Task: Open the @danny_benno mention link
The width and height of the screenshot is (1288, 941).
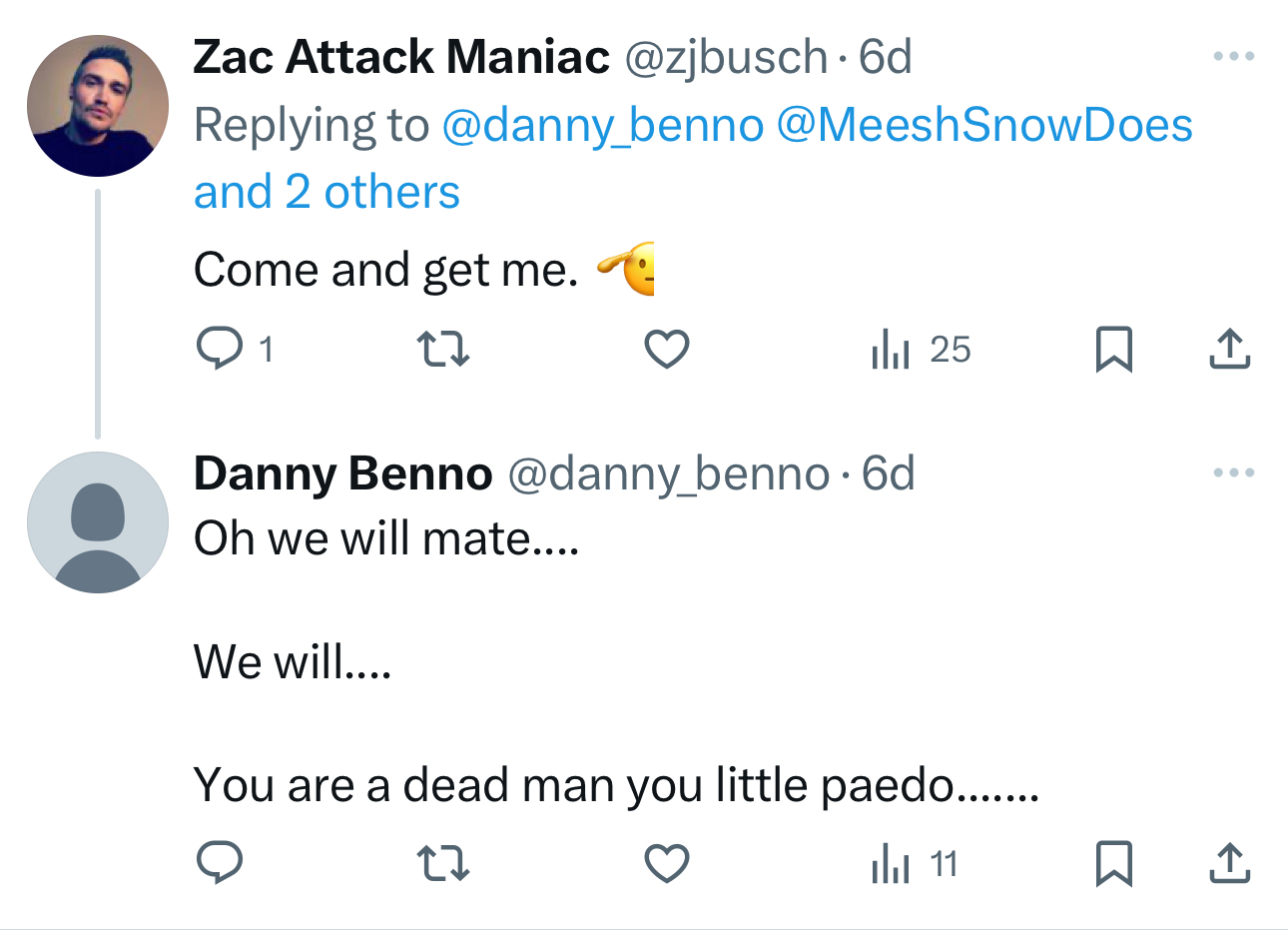Action: (602, 126)
